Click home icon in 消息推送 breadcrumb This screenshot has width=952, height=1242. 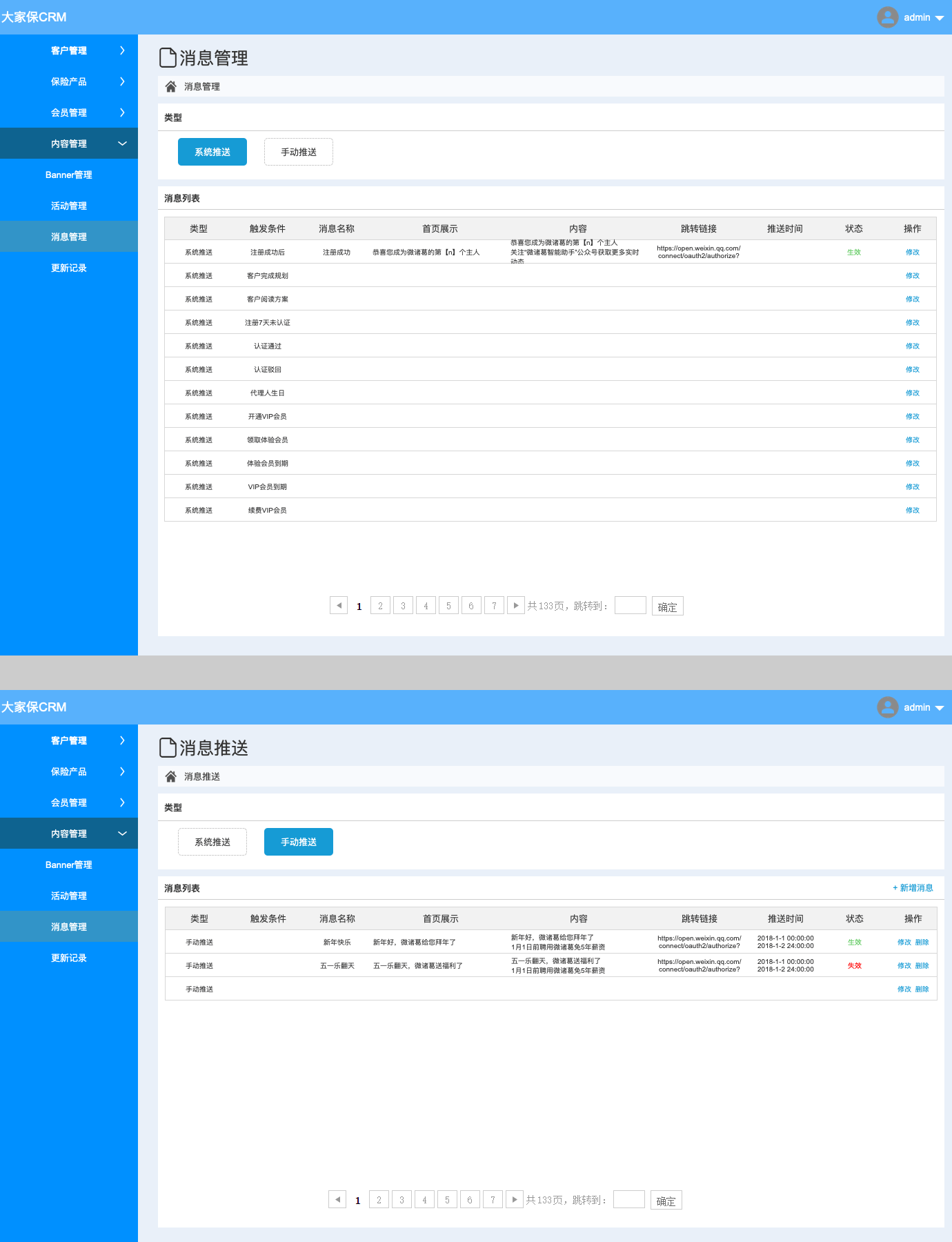tap(170, 776)
